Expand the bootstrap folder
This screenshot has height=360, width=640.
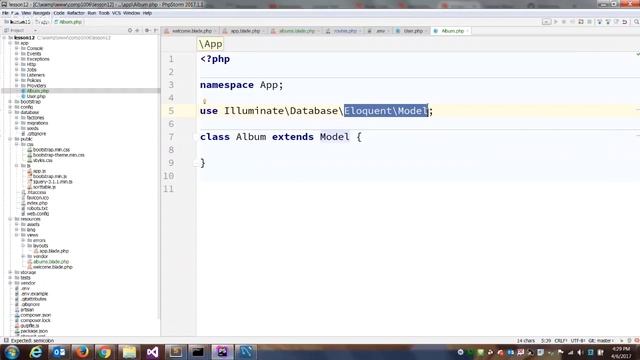[x=11, y=102]
